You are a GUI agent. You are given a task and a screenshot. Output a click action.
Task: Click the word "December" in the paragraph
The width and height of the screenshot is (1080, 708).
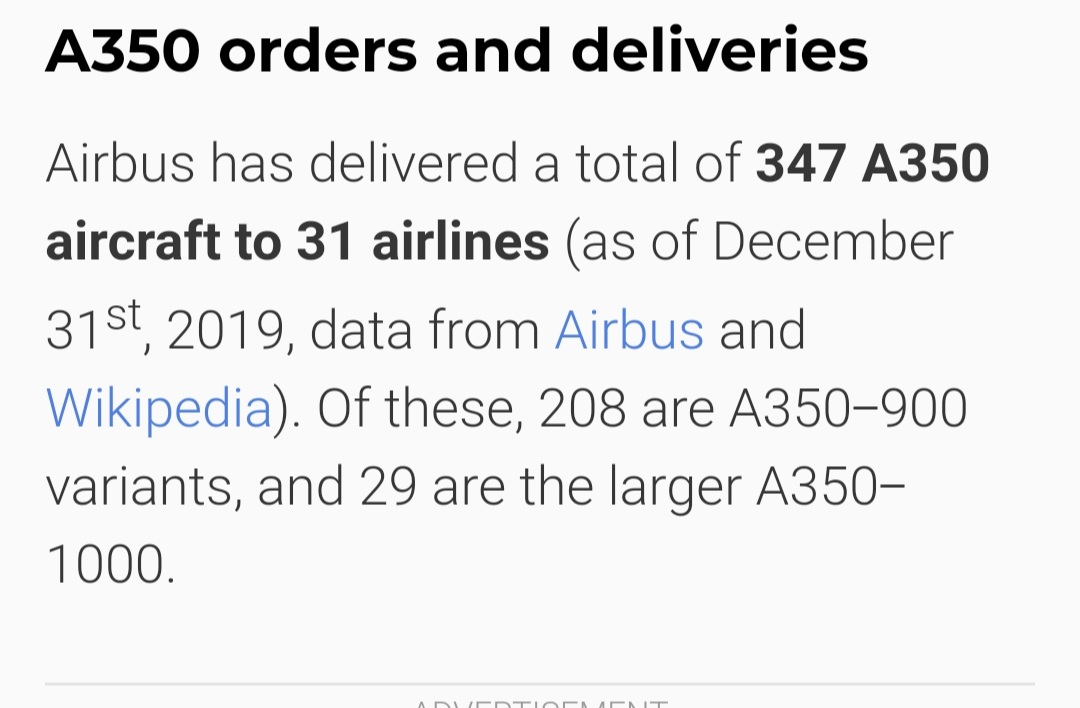[x=833, y=243]
